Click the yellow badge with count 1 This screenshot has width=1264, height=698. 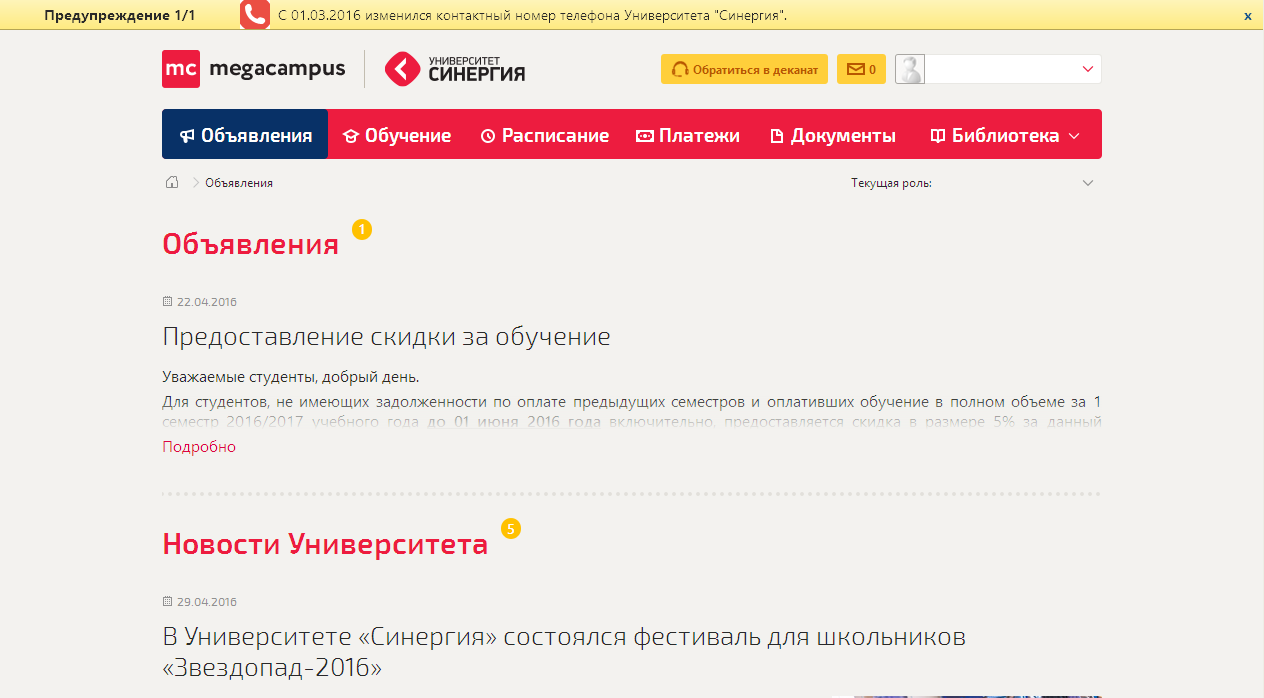[362, 230]
